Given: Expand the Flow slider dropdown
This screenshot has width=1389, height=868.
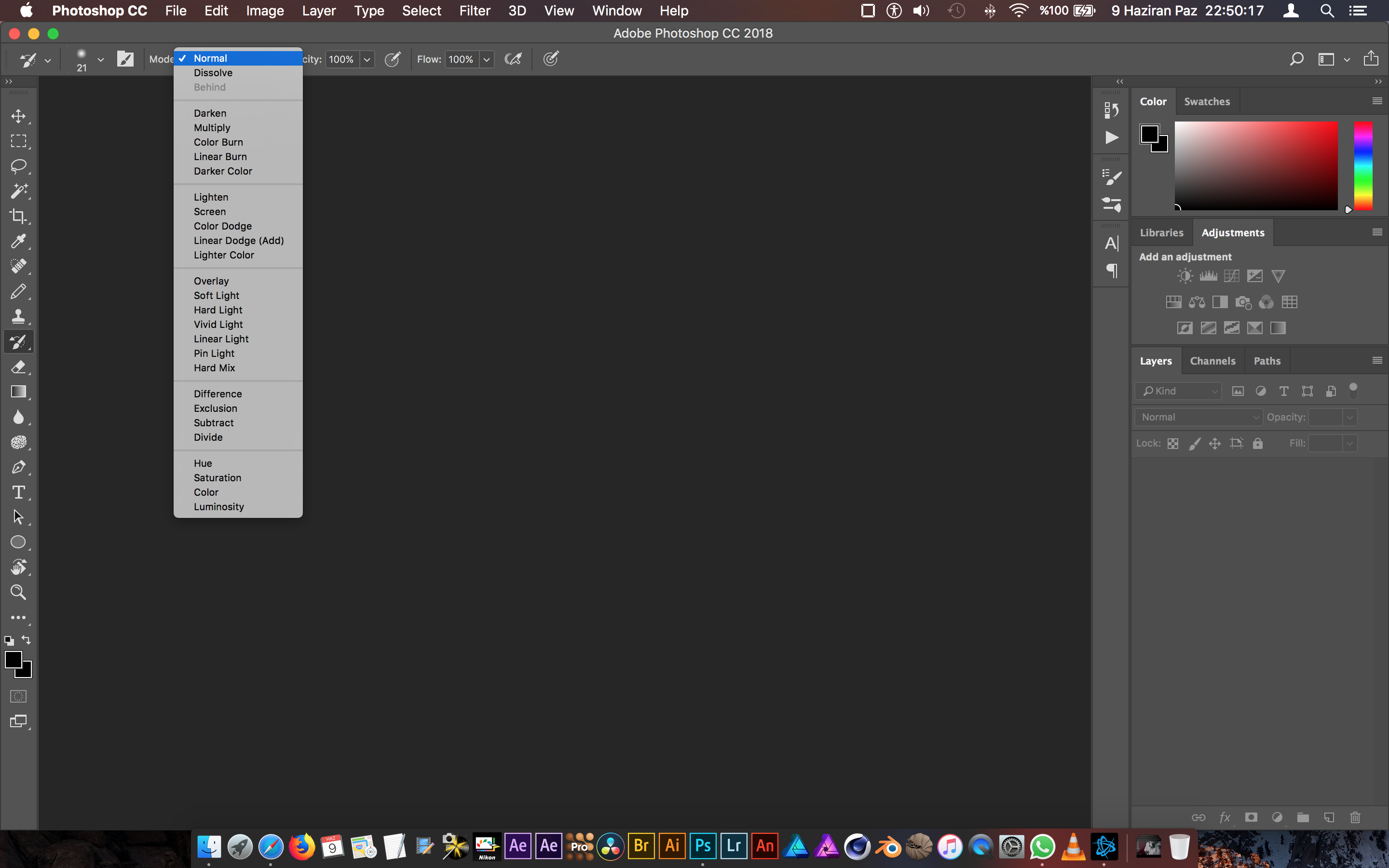Looking at the screenshot, I should pos(487,59).
